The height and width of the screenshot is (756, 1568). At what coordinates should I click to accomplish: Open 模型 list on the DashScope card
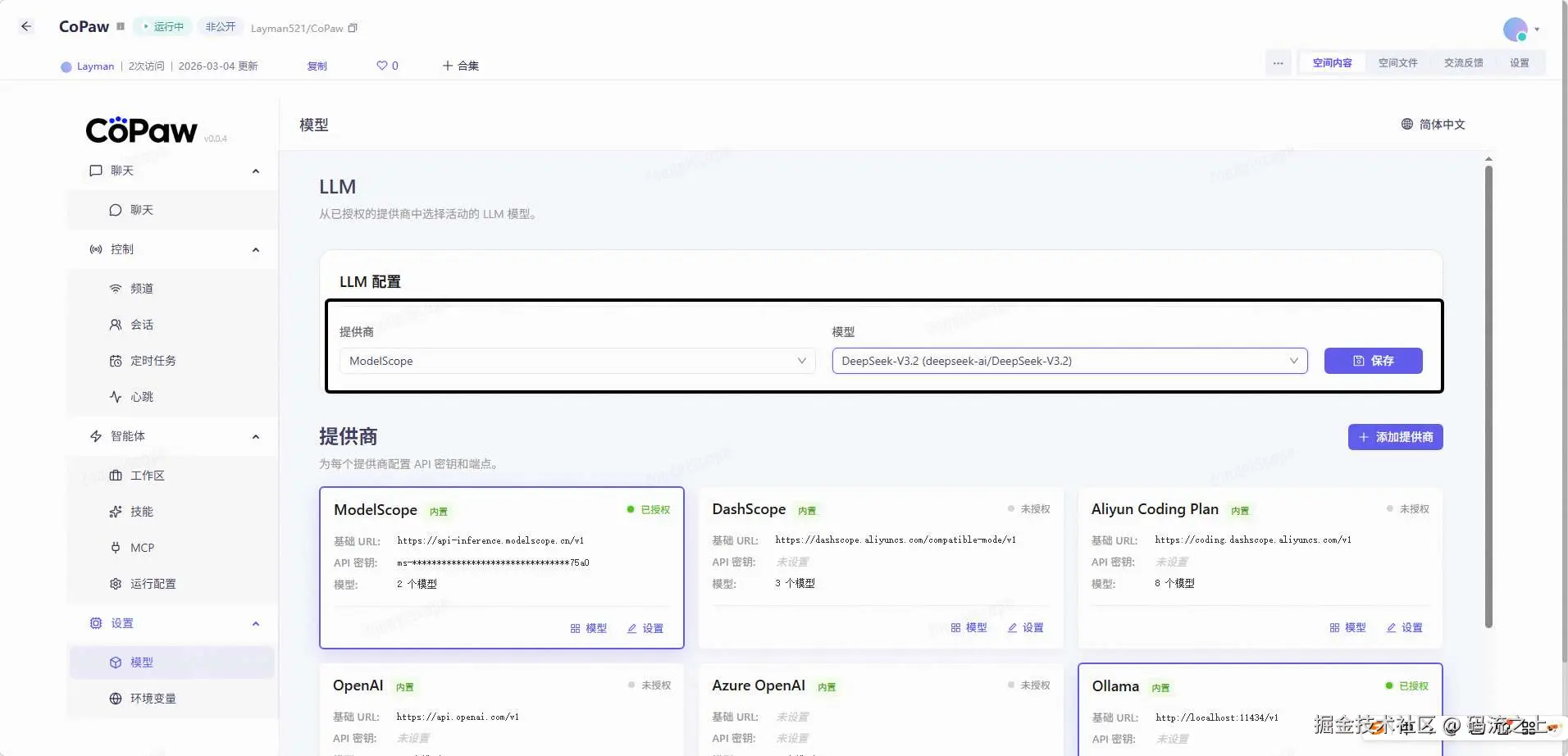pos(969,627)
